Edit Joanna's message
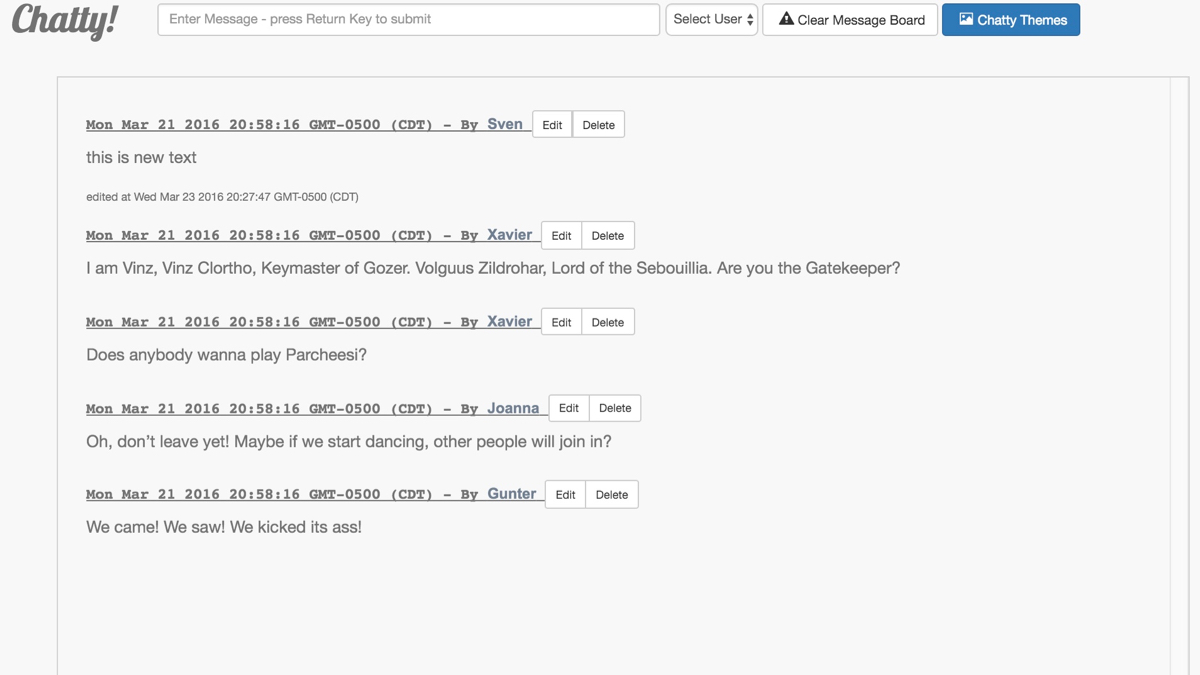The height and width of the screenshot is (675, 1200). click(x=569, y=408)
